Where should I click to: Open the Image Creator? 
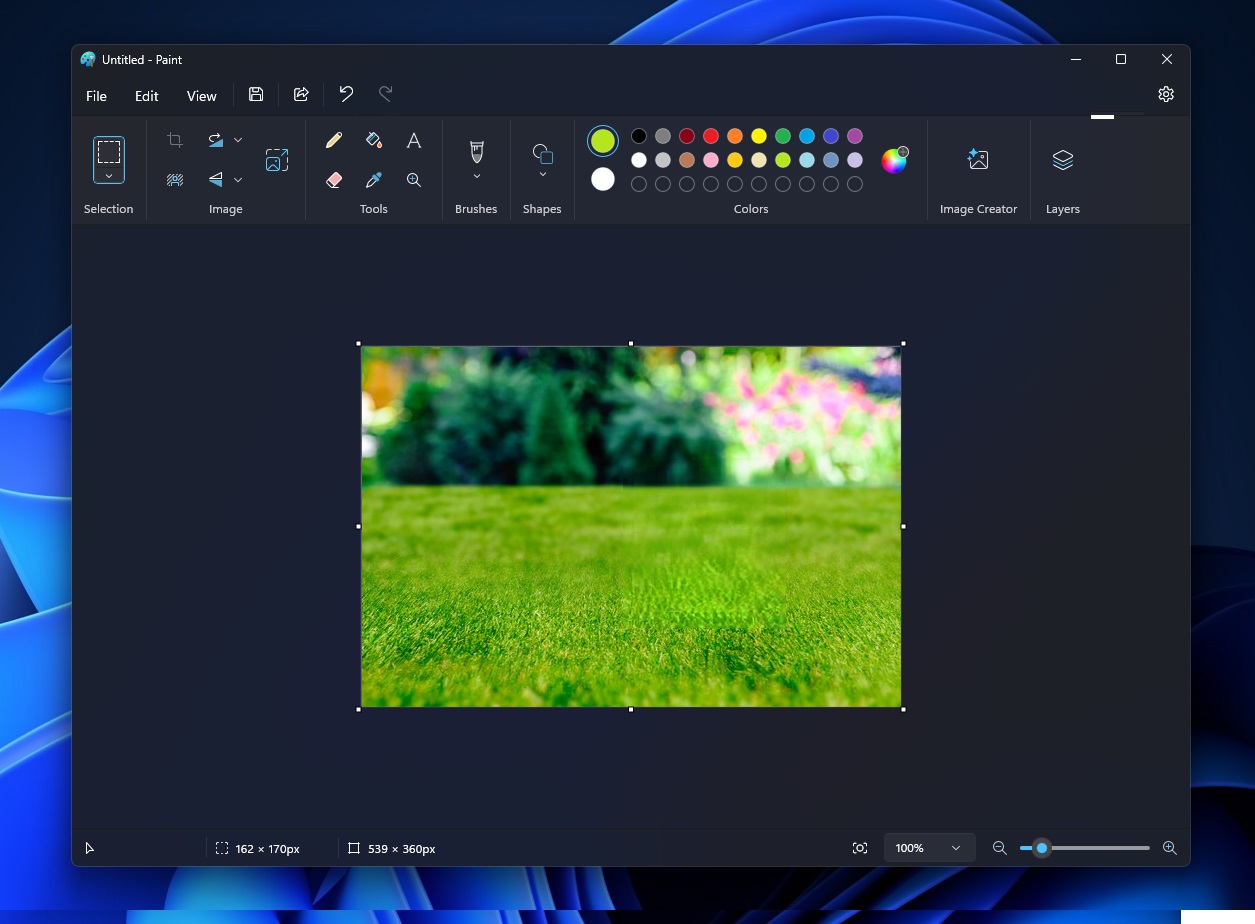click(977, 160)
